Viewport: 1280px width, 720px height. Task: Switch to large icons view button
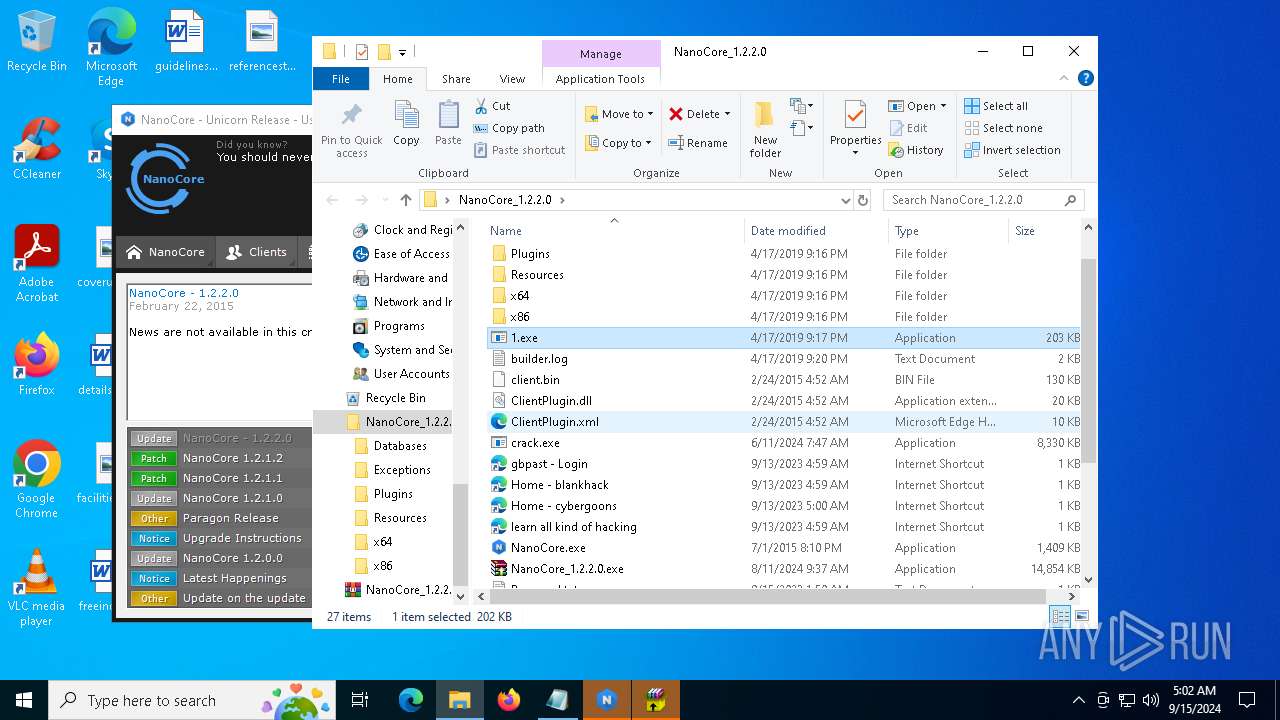[1081, 617]
